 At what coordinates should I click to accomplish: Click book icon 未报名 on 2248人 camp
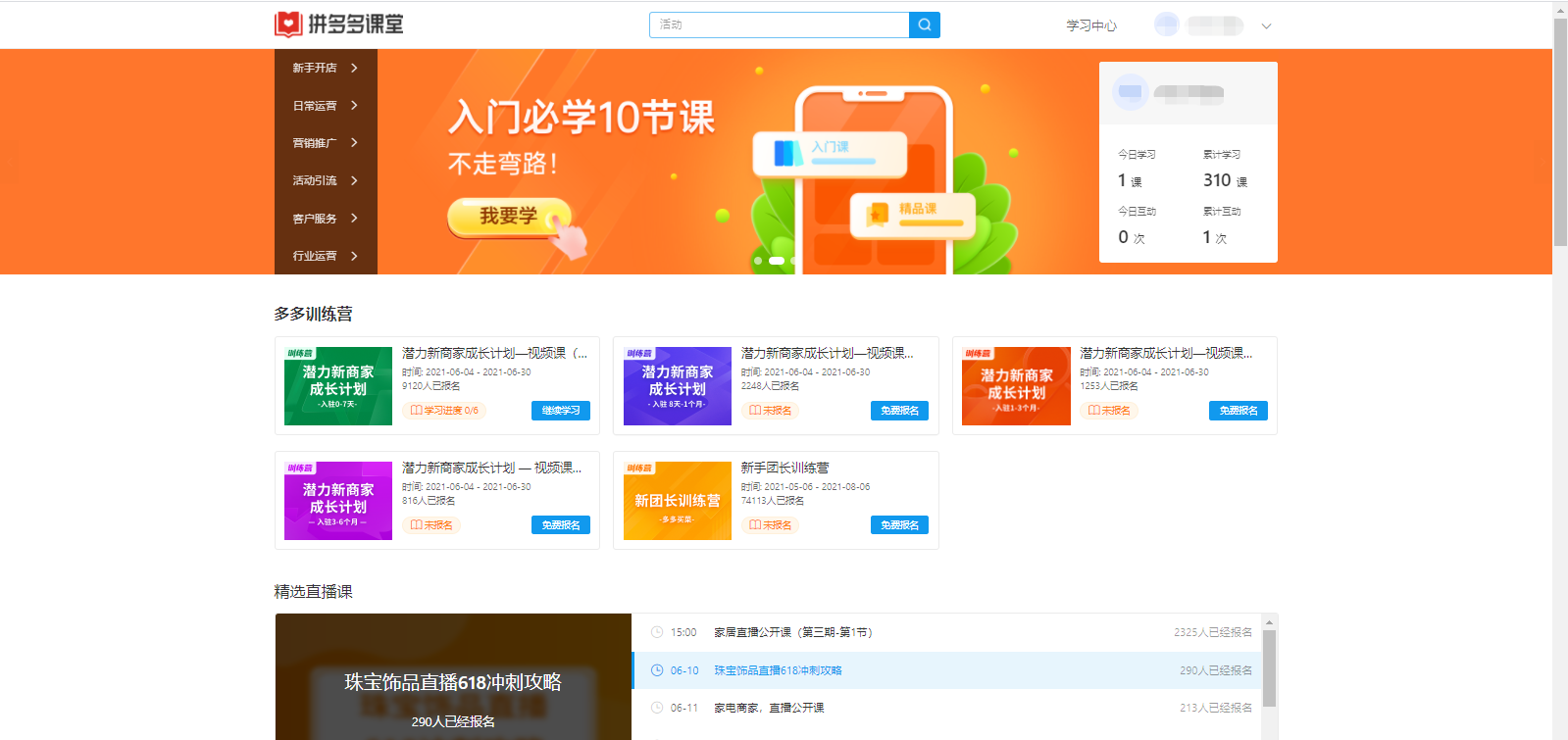(755, 411)
